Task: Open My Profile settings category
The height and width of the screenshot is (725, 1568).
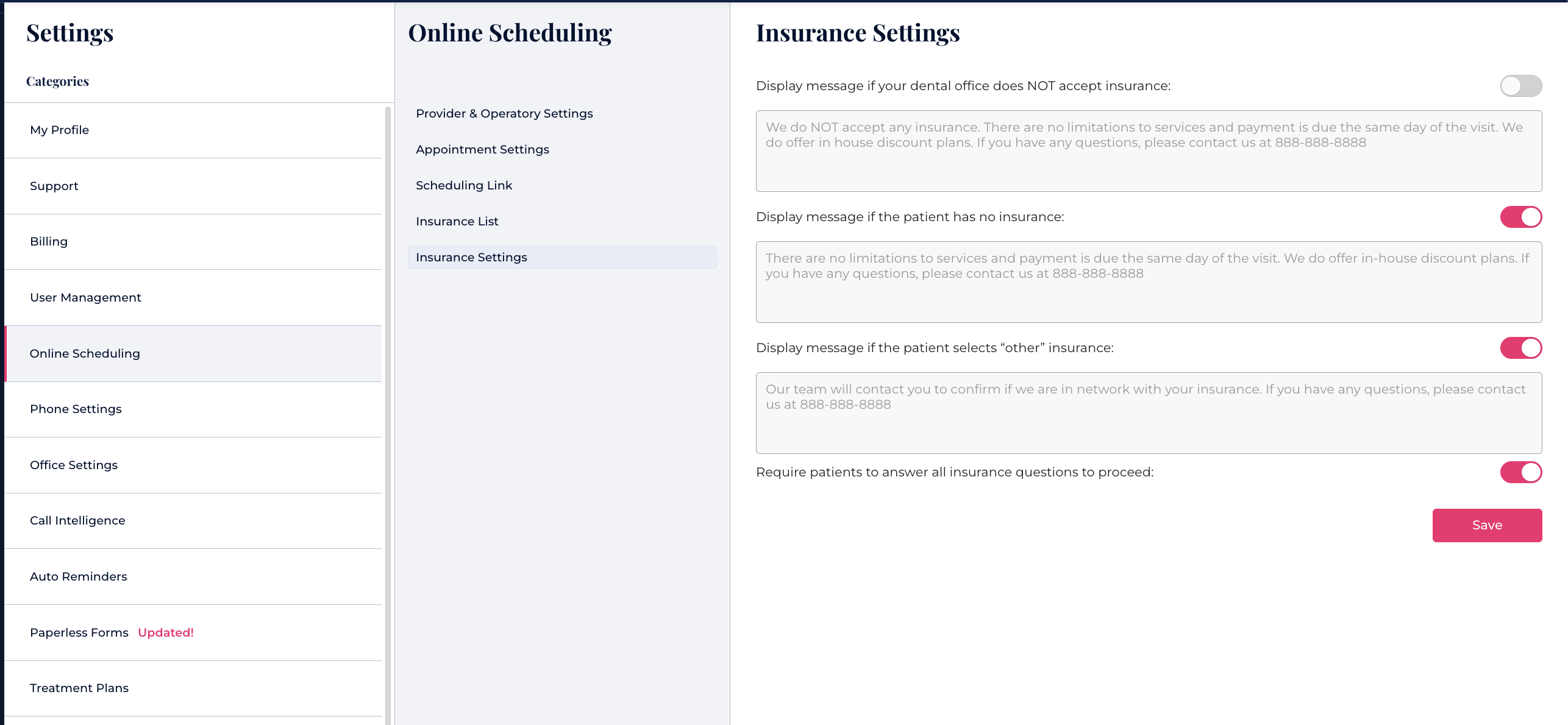Action: [x=60, y=130]
